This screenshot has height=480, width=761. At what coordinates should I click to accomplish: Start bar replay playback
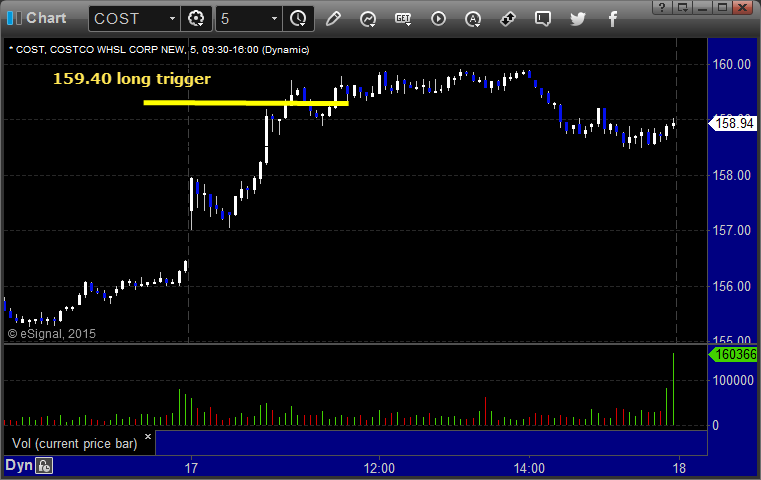438,19
